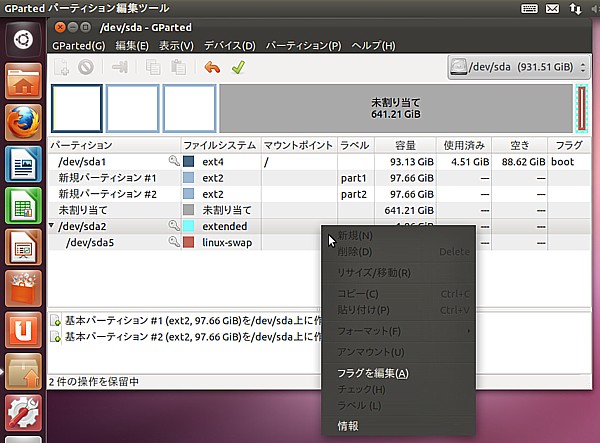Image resolution: width=600 pixels, height=443 pixels.
Task: Open the /dev/sda device selector dropdown
Action: click(x=518, y=67)
